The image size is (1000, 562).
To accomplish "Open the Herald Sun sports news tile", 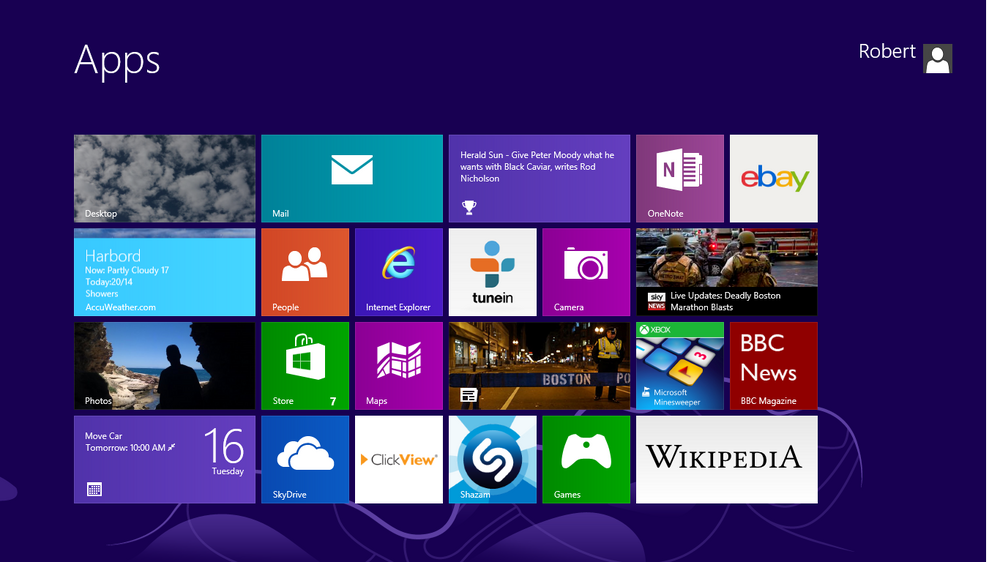I will tap(540, 178).
